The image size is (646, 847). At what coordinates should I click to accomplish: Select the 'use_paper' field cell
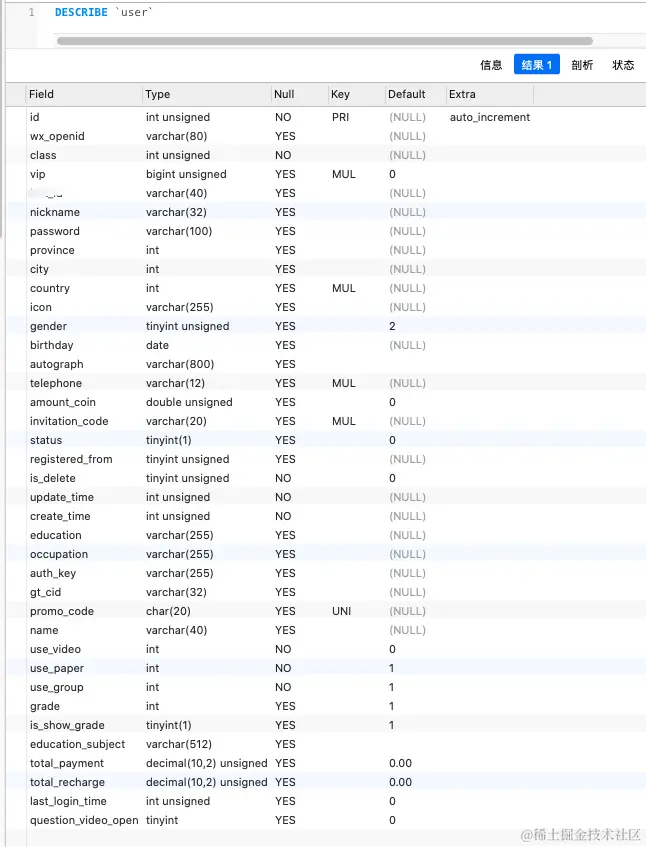[x=57, y=668]
